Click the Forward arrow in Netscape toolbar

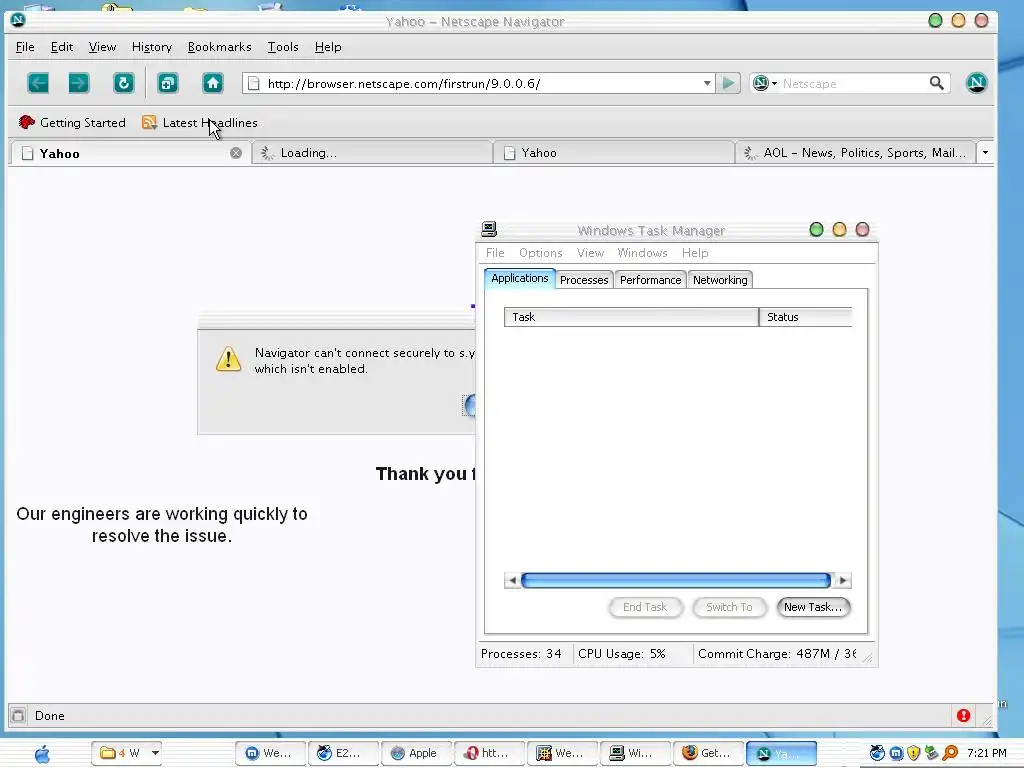click(78, 83)
